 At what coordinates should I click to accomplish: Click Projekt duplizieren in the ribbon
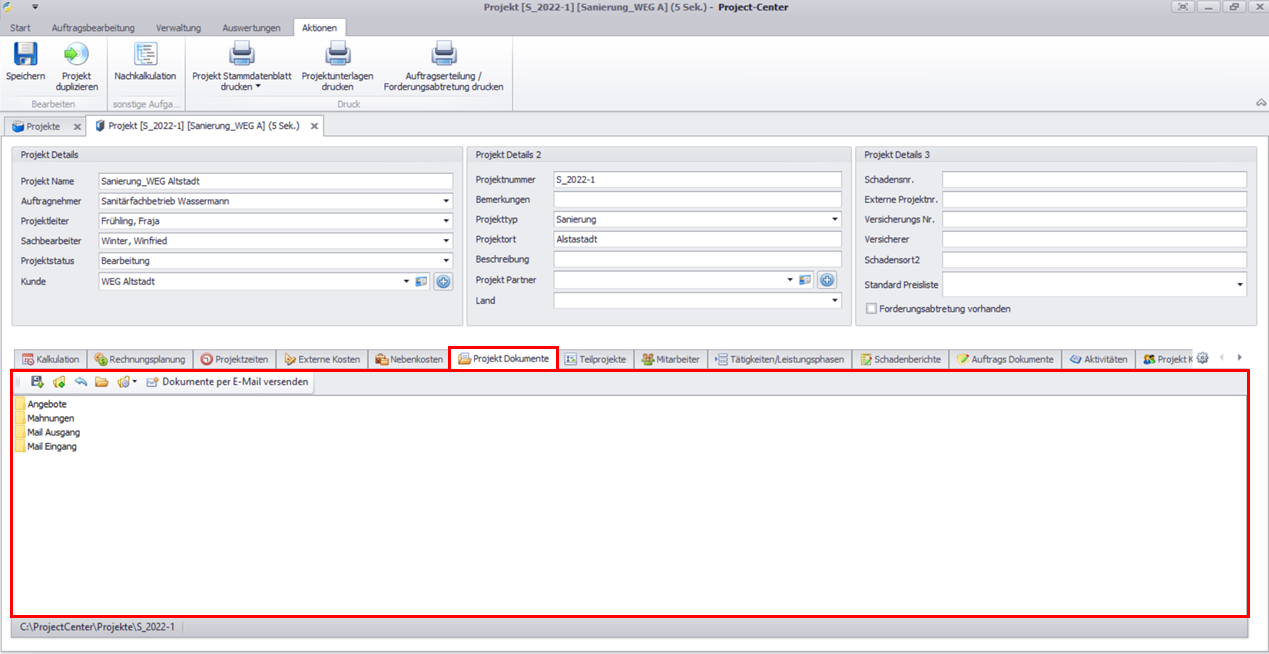point(76,55)
